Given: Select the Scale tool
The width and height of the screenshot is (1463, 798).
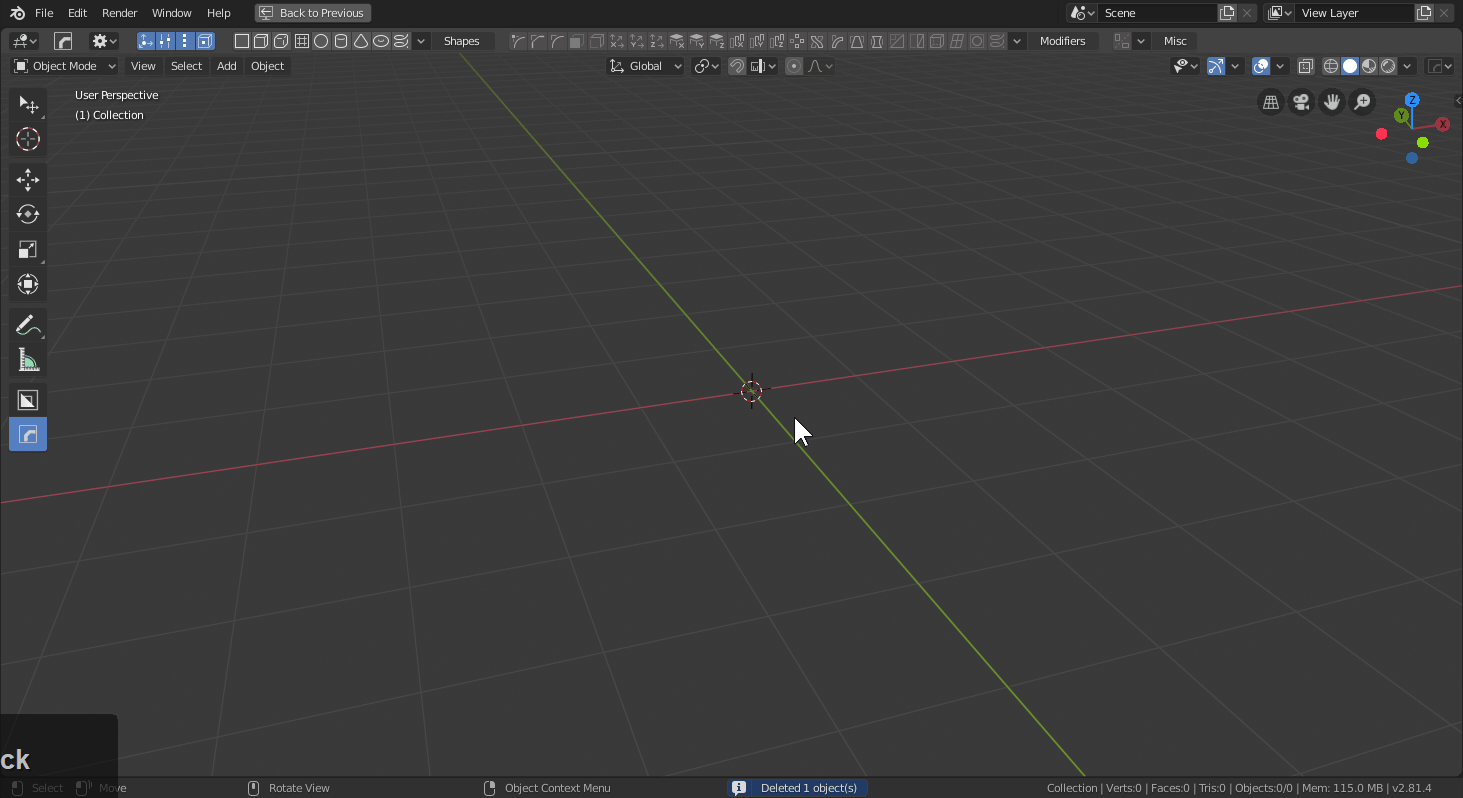Looking at the screenshot, I should pos(28,249).
